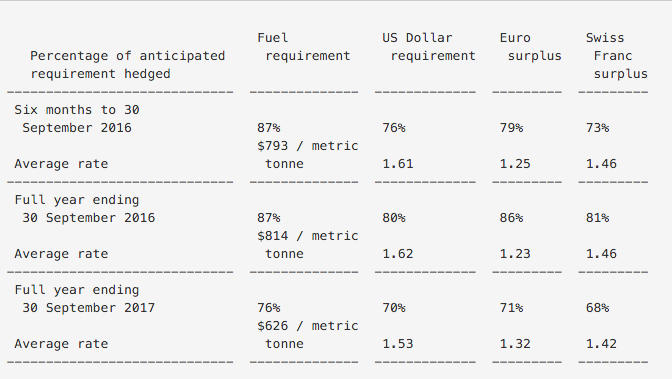This screenshot has height=379, width=672.
Task: Click the 76% US Dollar value for six months
Action: click(x=394, y=128)
